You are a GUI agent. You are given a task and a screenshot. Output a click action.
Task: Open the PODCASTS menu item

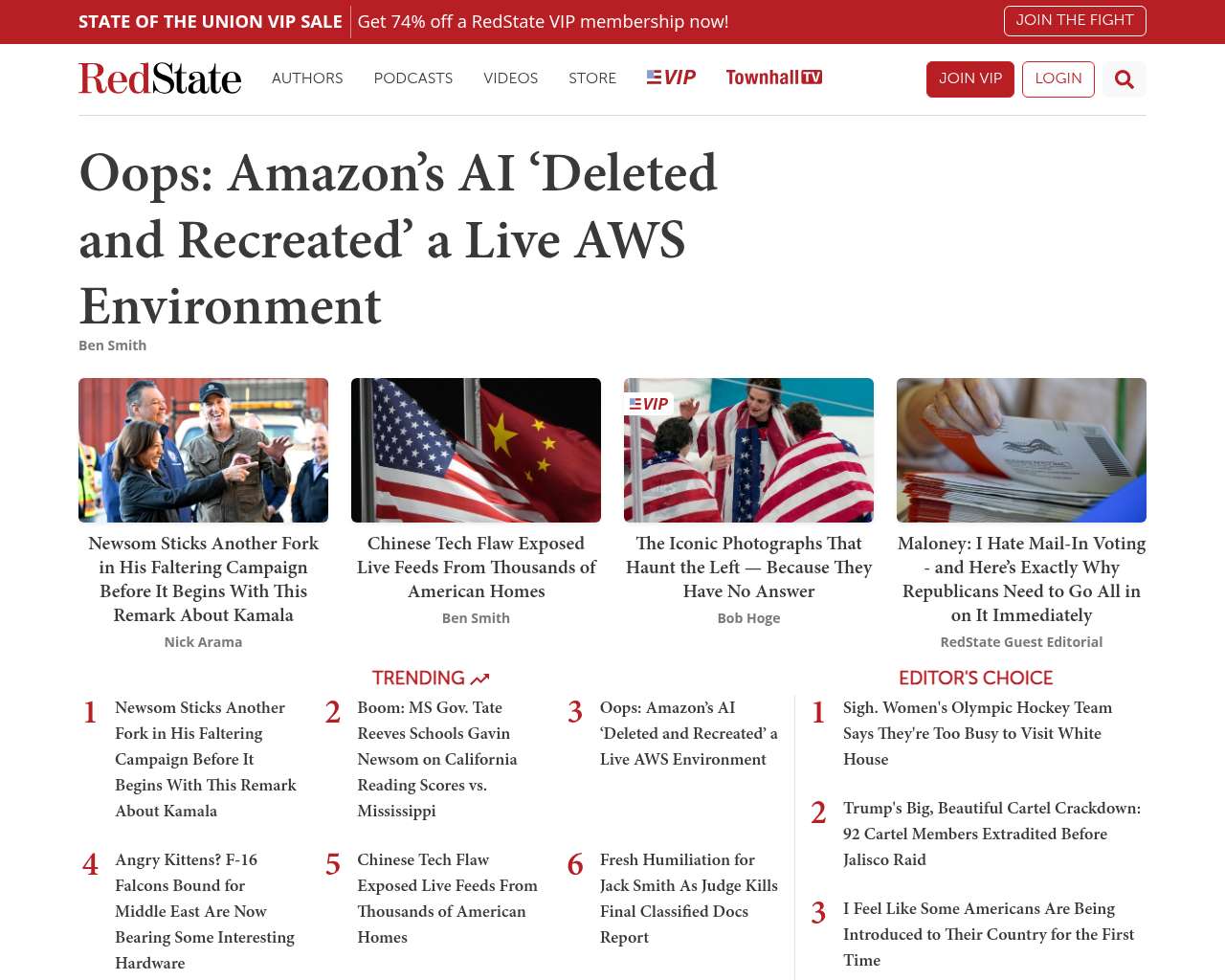pyautogui.click(x=413, y=78)
